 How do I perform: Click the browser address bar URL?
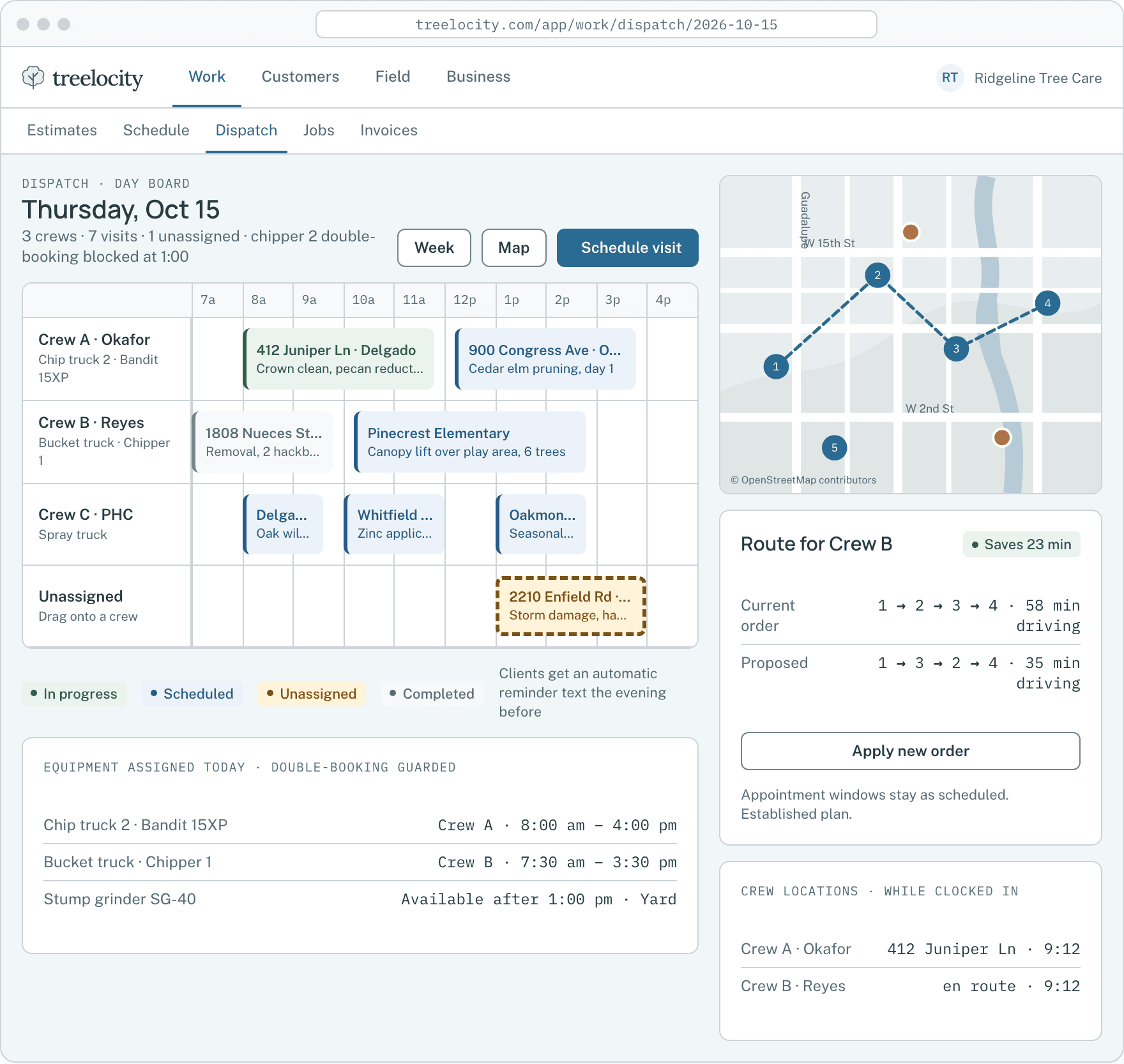tap(596, 25)
